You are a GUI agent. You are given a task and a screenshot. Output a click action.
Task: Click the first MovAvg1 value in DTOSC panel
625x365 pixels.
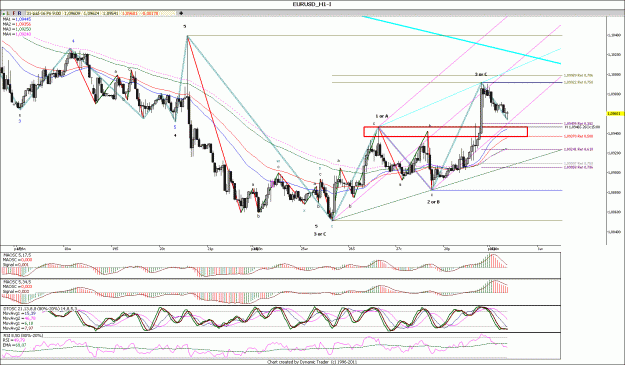(x=30, y=314)
